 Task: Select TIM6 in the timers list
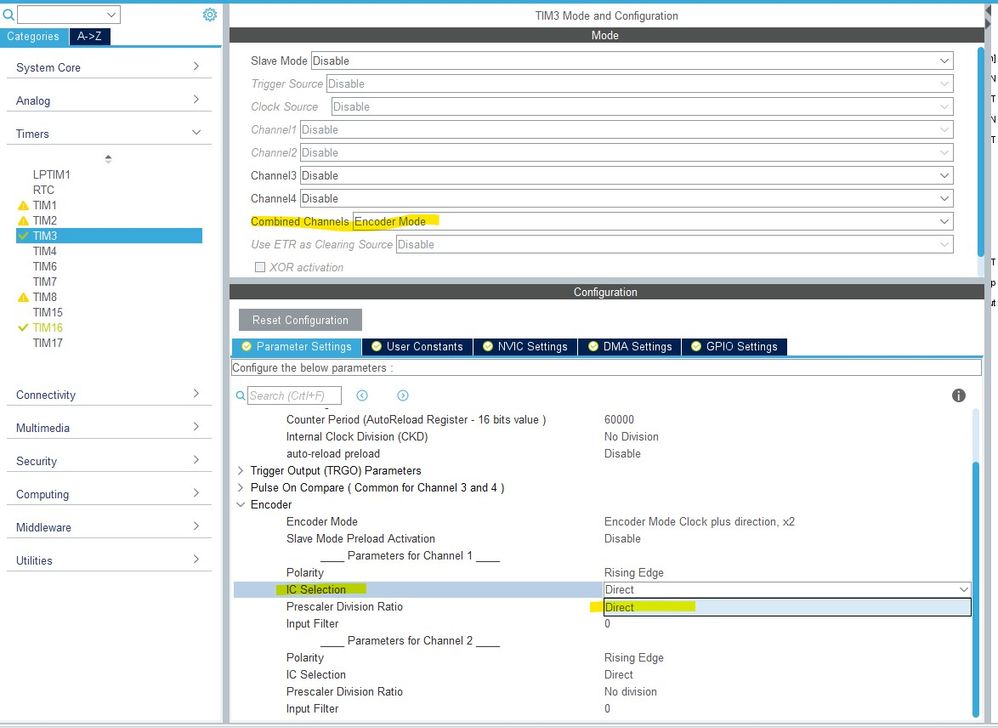[x=45, y=266]
